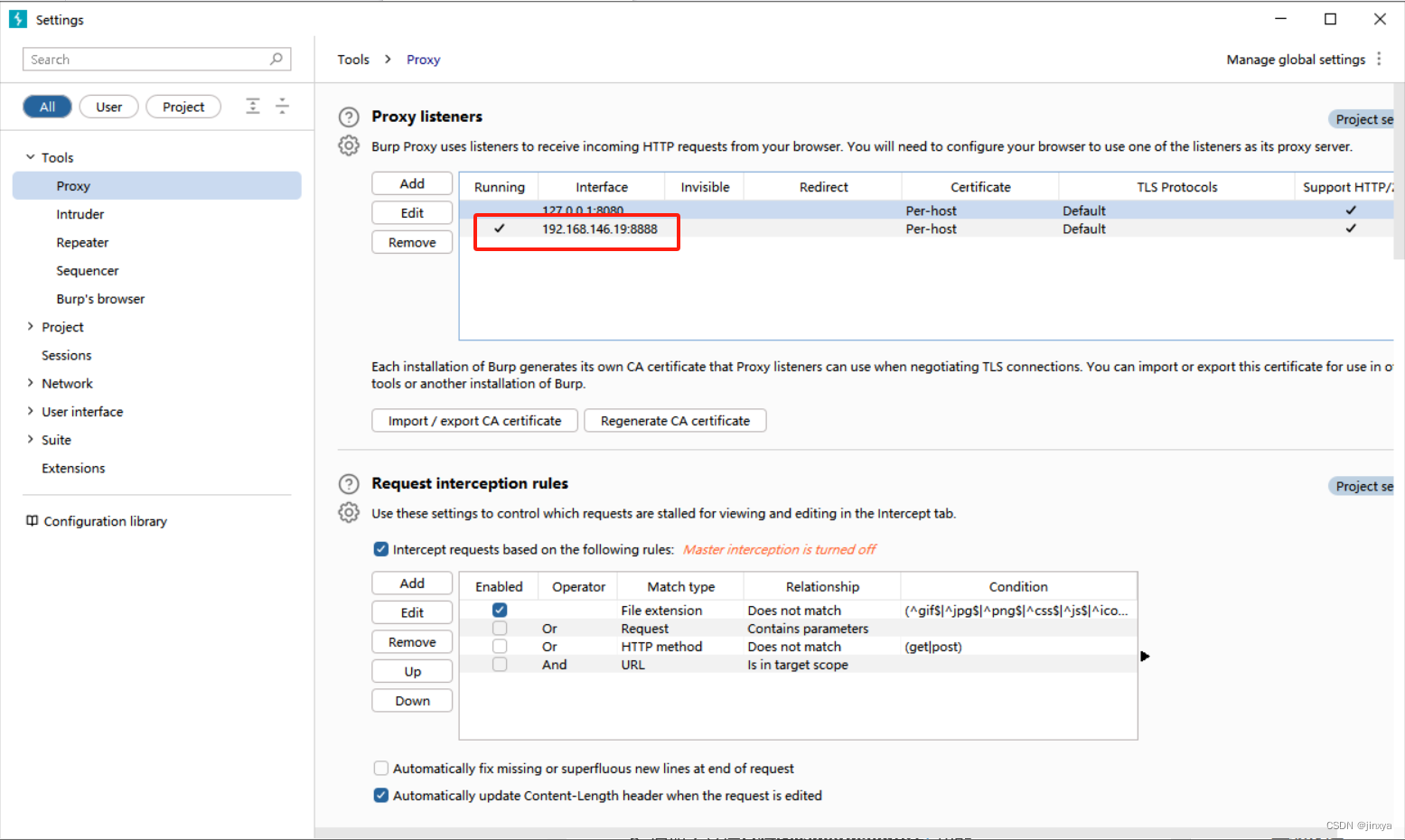1405x840 pixels.
Task: Open Burp's browser settings
Action: click(x=100, y=299)
